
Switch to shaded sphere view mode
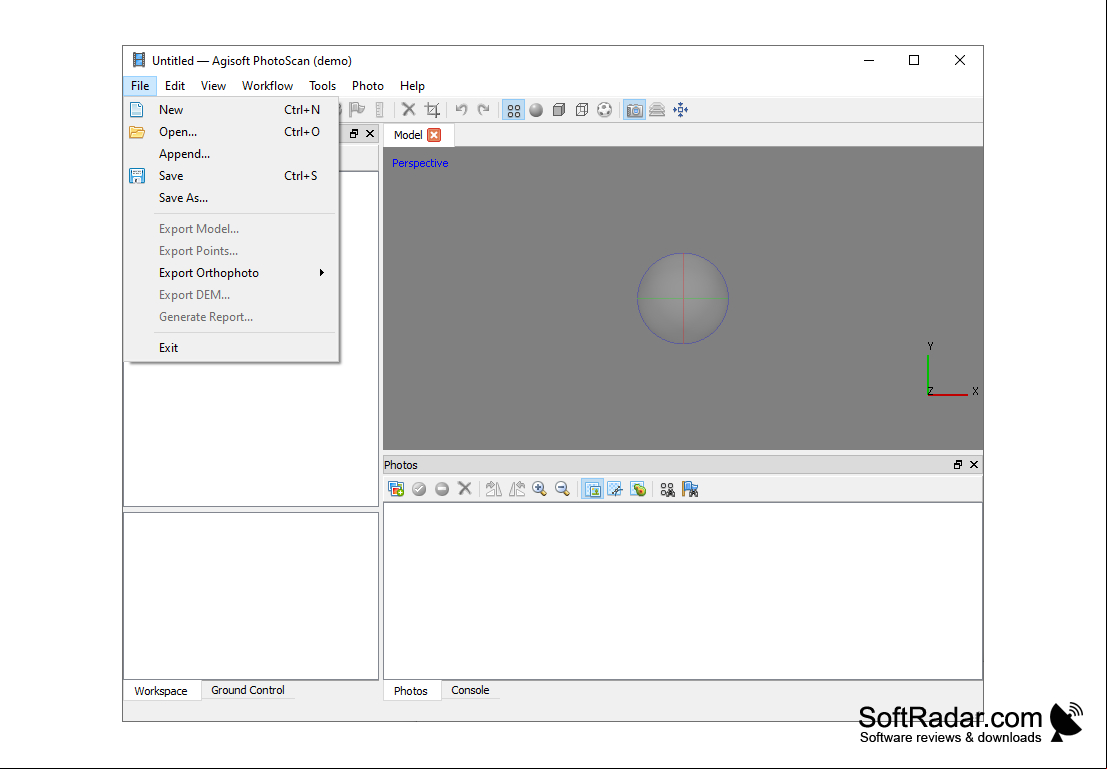point(537,110)
